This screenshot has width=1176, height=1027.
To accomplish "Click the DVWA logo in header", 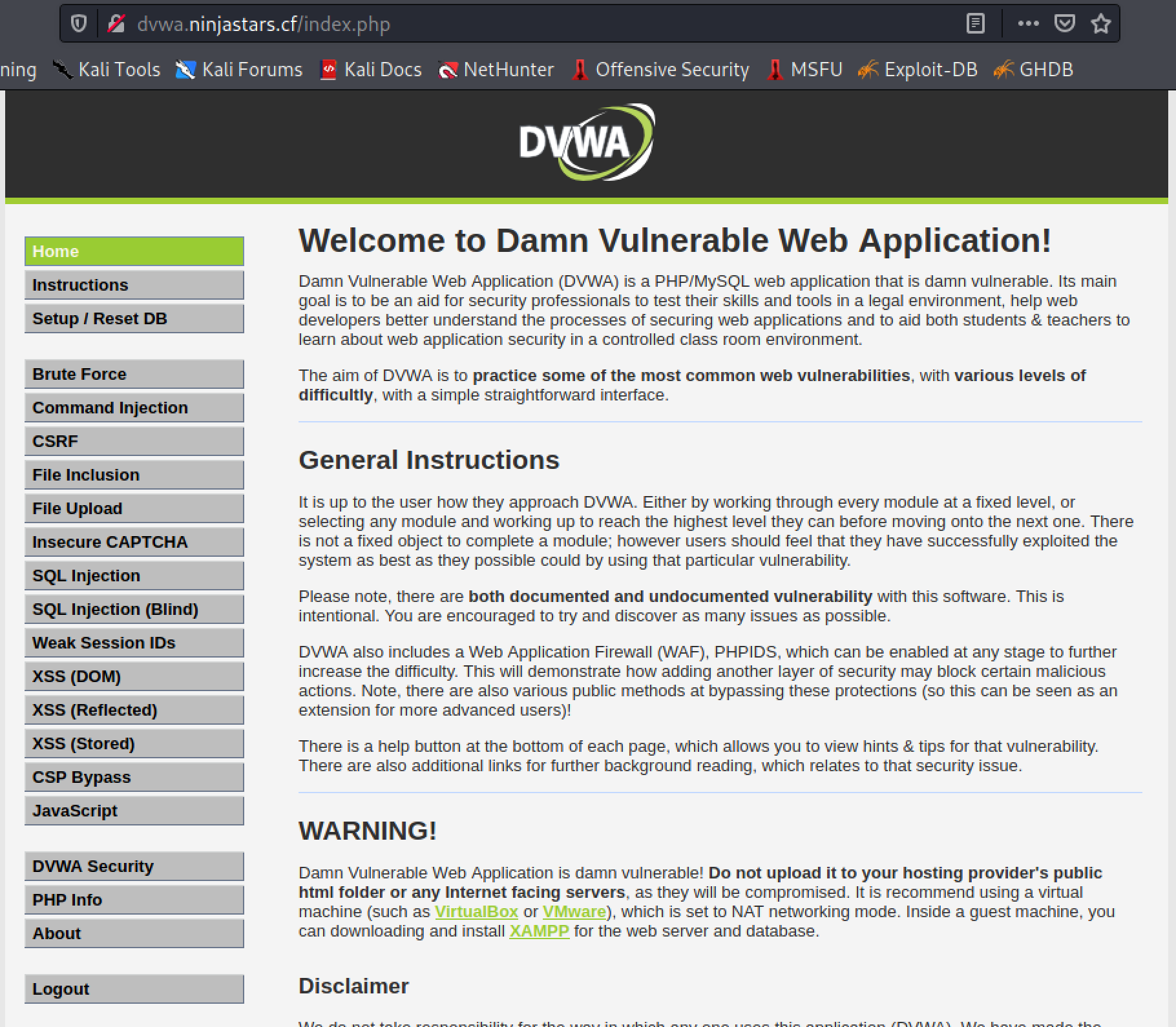I will [587, 142].
